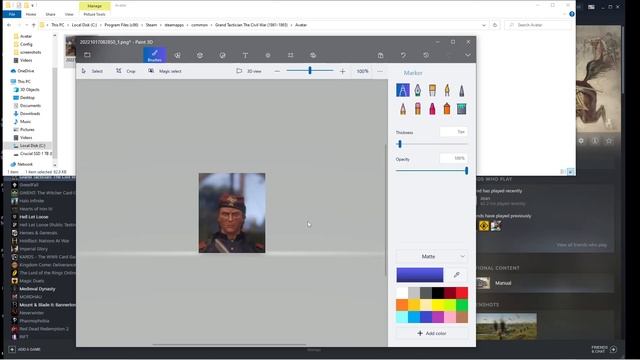
Task: Switch Explorer to details view icon
Action: tap(563, 172)
